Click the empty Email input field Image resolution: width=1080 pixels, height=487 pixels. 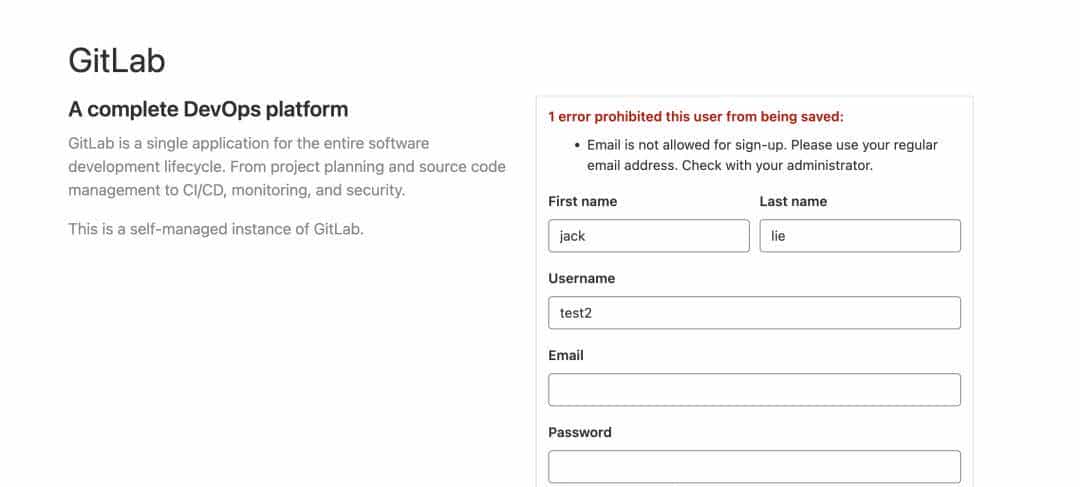(x=754, y=390)
